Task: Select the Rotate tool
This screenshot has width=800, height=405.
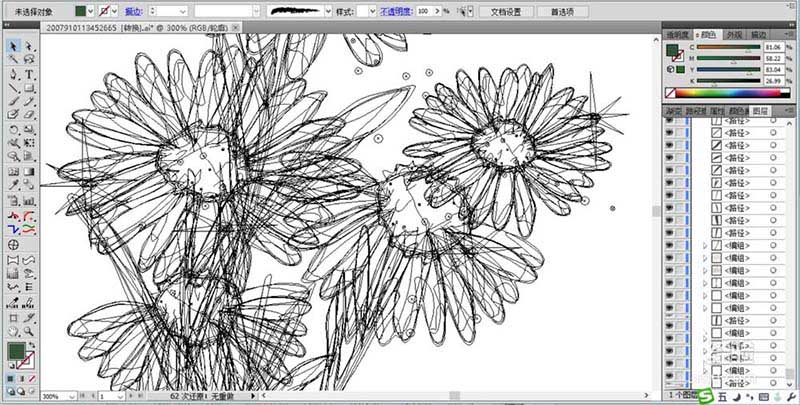Action: pos(14,130)
